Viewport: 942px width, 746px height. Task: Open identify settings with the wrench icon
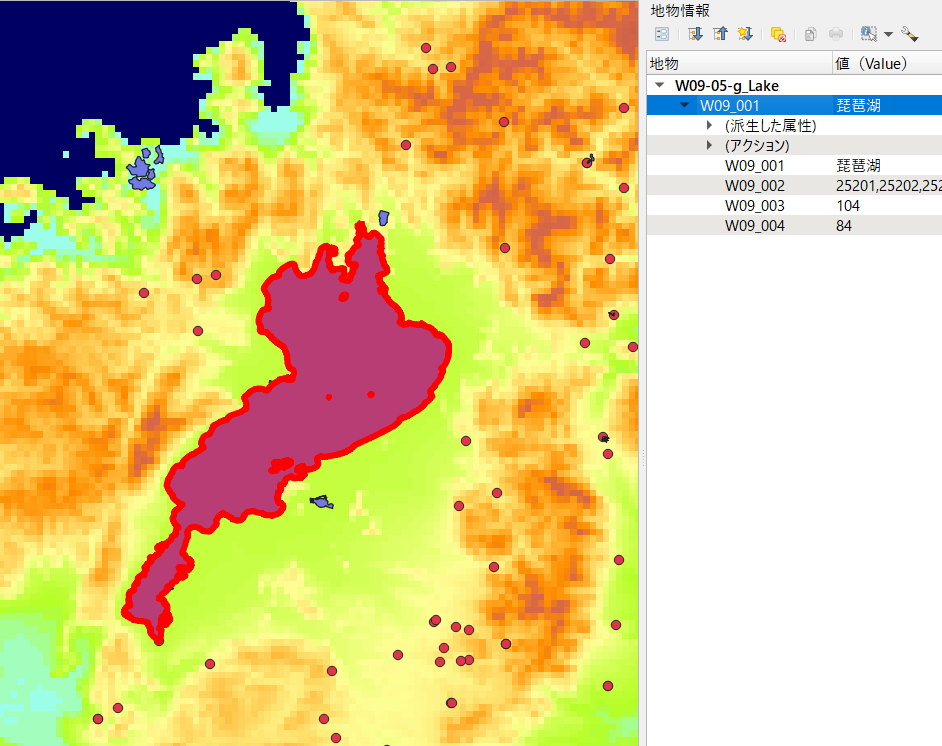pyautogui.click(x=910, y=33)
